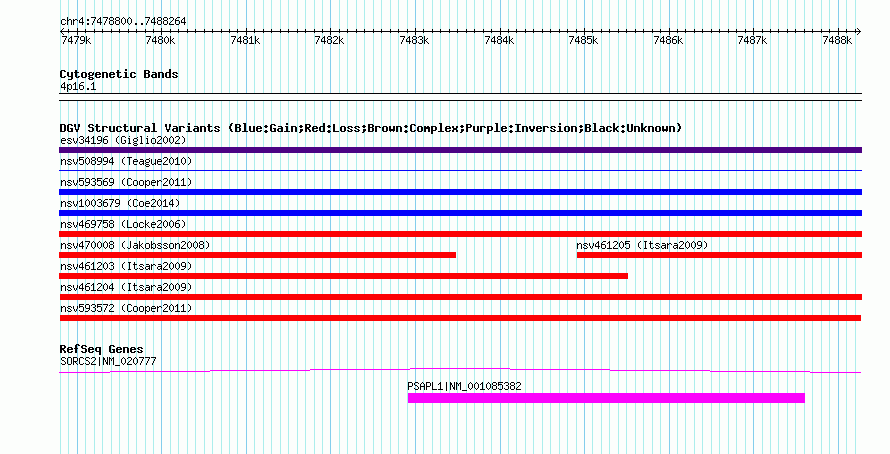Open gene PSAPL1|NM_001085382 label

pyautogui.click(x=464, y=386)
